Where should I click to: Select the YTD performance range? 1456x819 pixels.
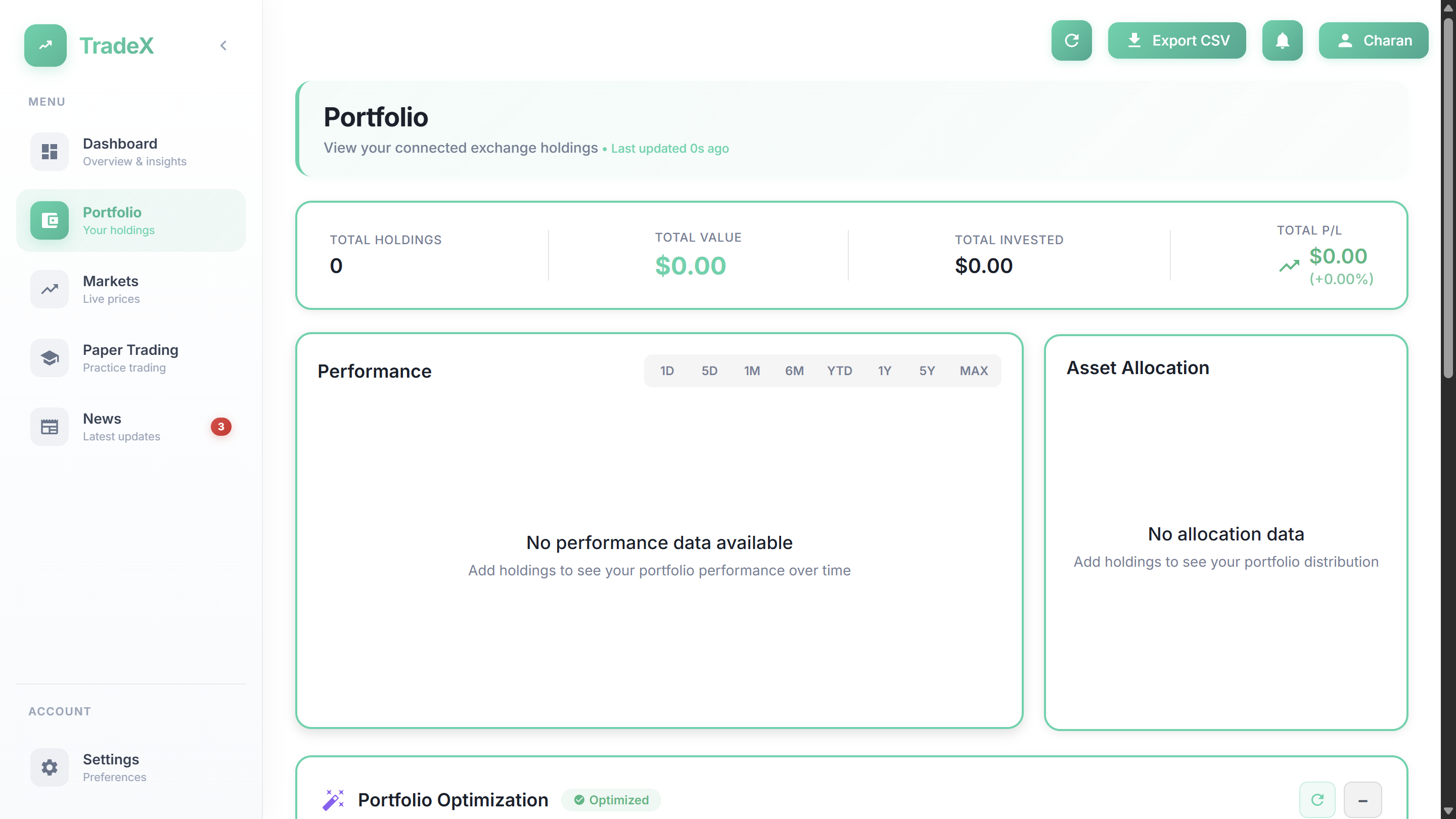(839, 371)
